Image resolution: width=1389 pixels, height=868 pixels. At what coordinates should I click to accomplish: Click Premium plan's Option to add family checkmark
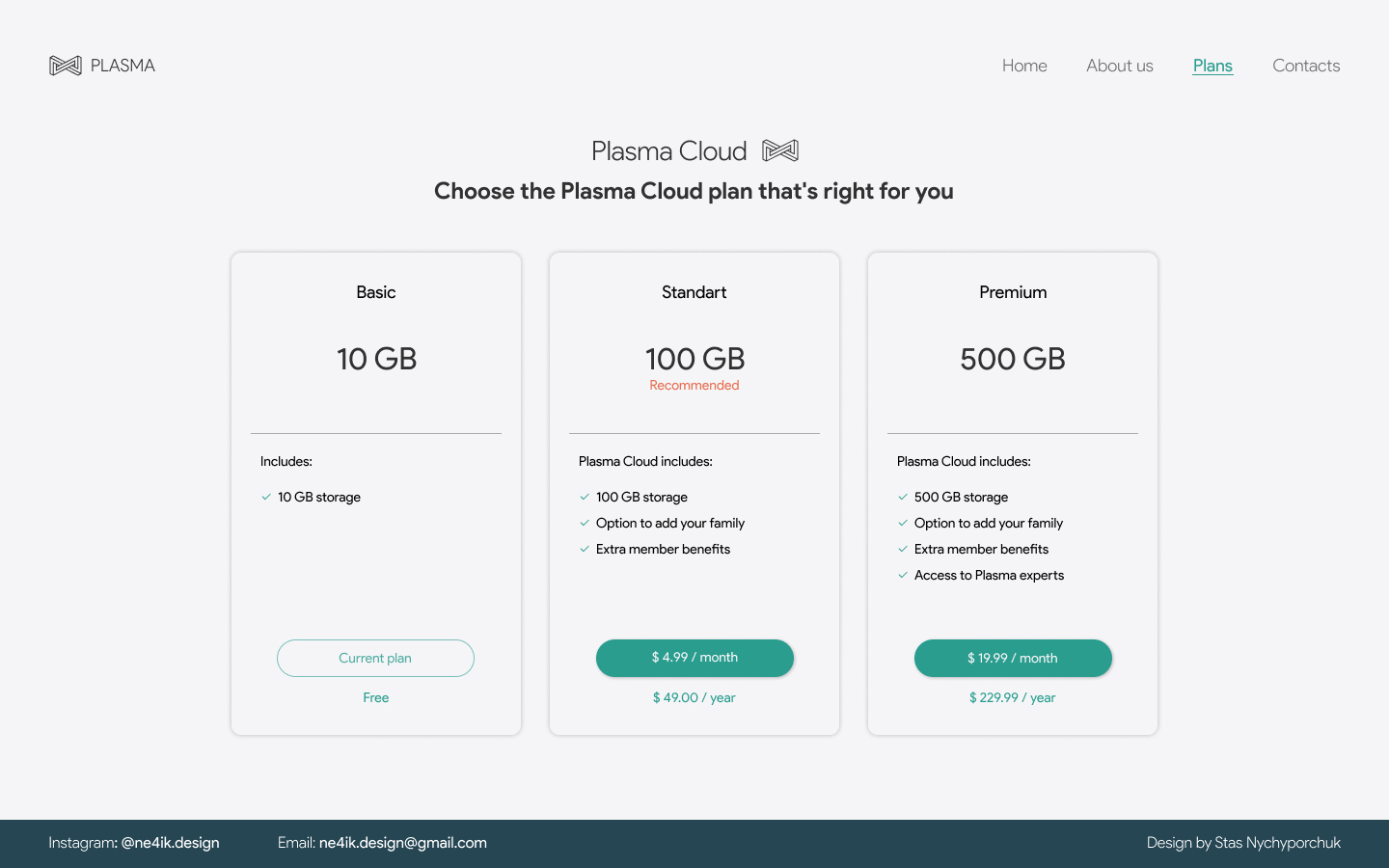coord(903,523)
